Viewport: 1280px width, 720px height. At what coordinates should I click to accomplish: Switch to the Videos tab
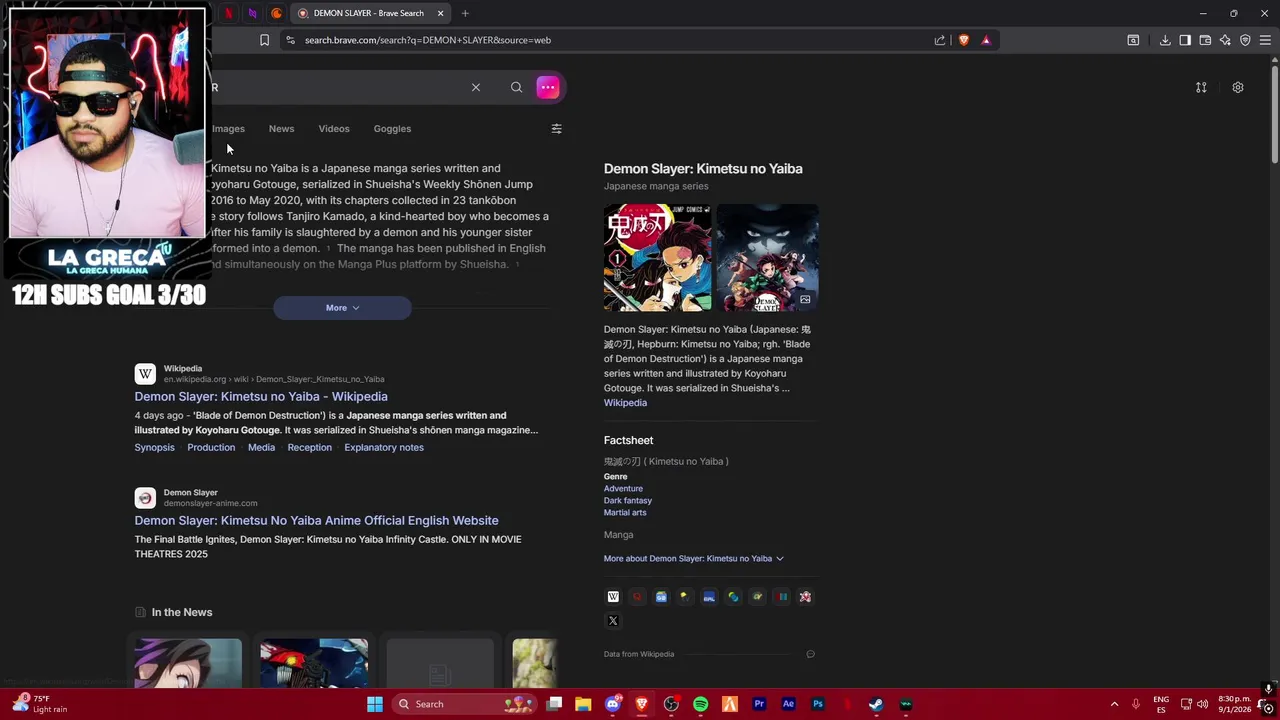[x=334, y=128]
